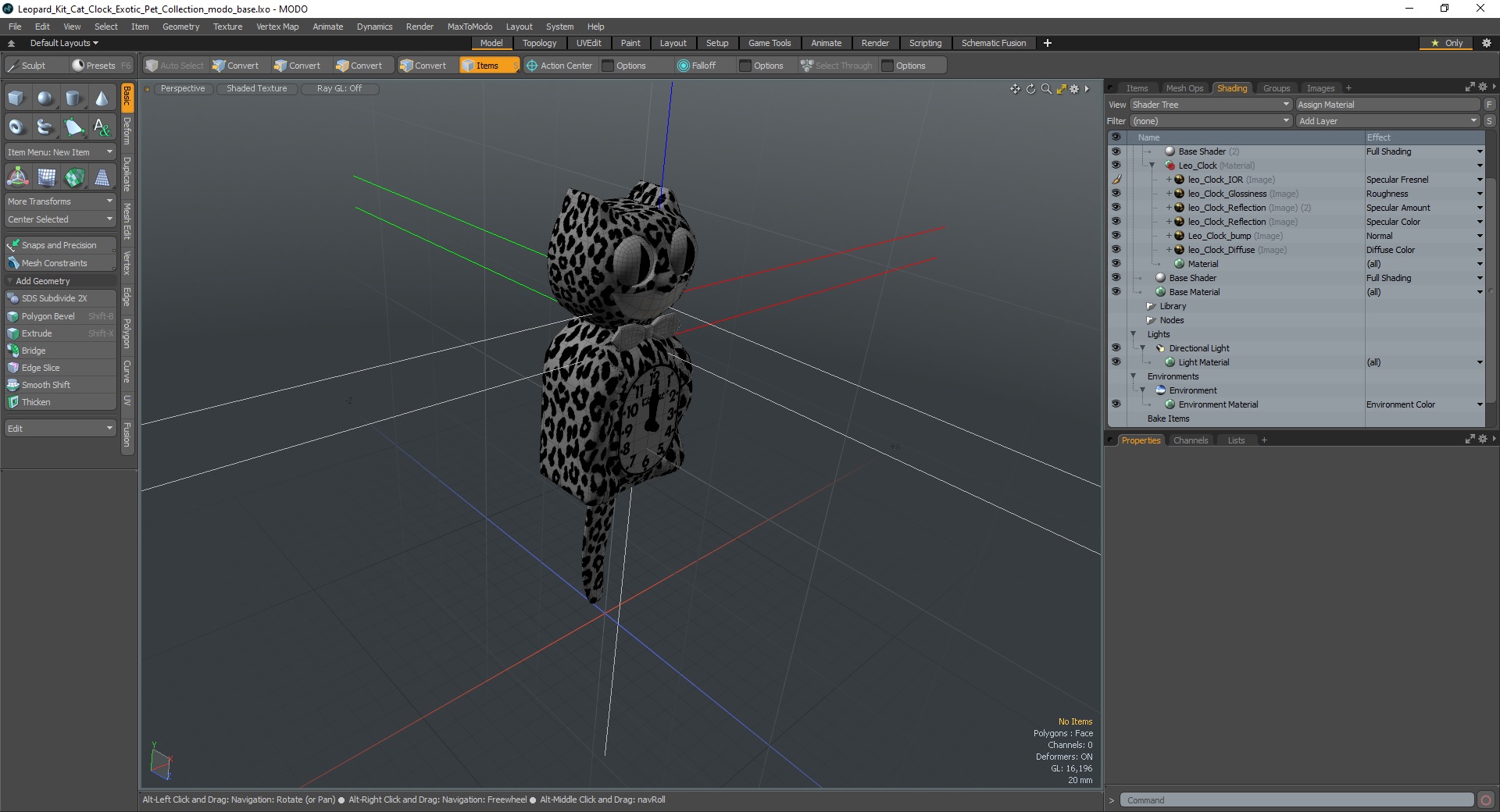
Task: Click the S button beside Add Layer
Action: coord(1489,121)
